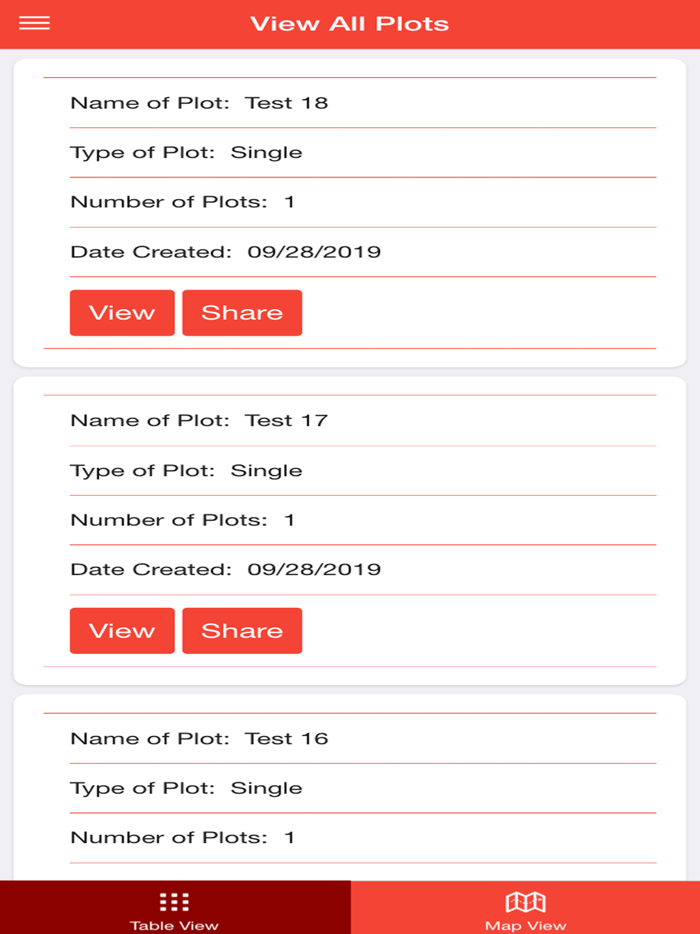Select the Table View tab label
The height and width of the screenshot is (934, 700).
click(174, 925)
